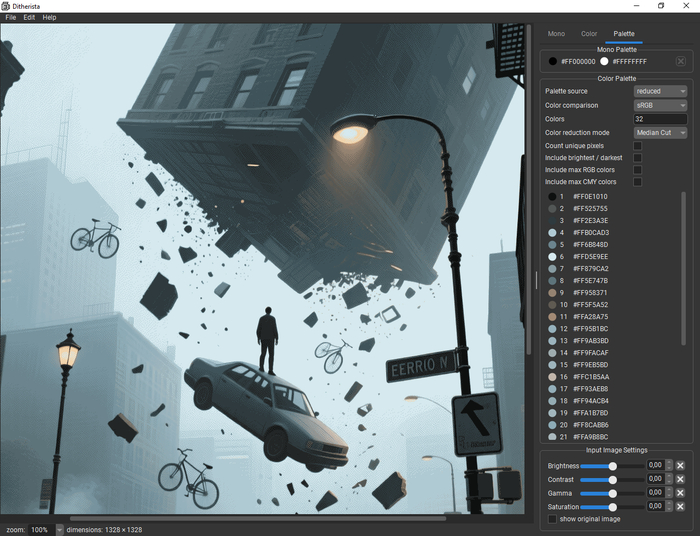Click the Ditherista app icon in title bar
This screenshot has width=700, height=536.
pyautogui.click(x=6, y=6)
